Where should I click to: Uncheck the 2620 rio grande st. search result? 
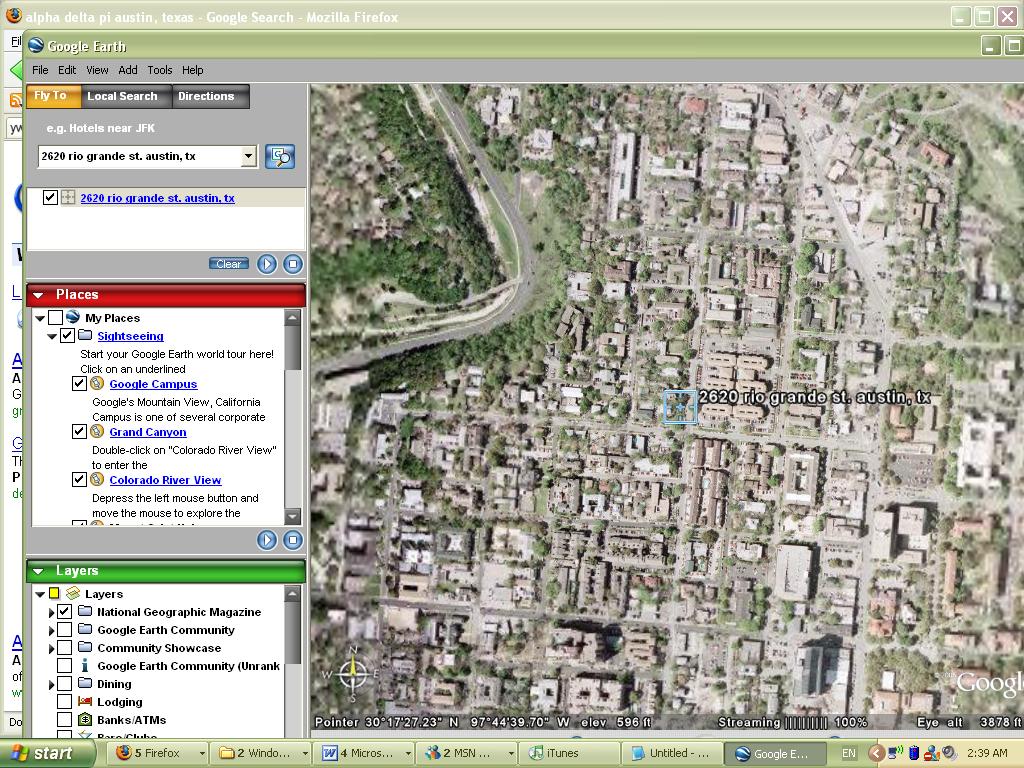point(50,197)
